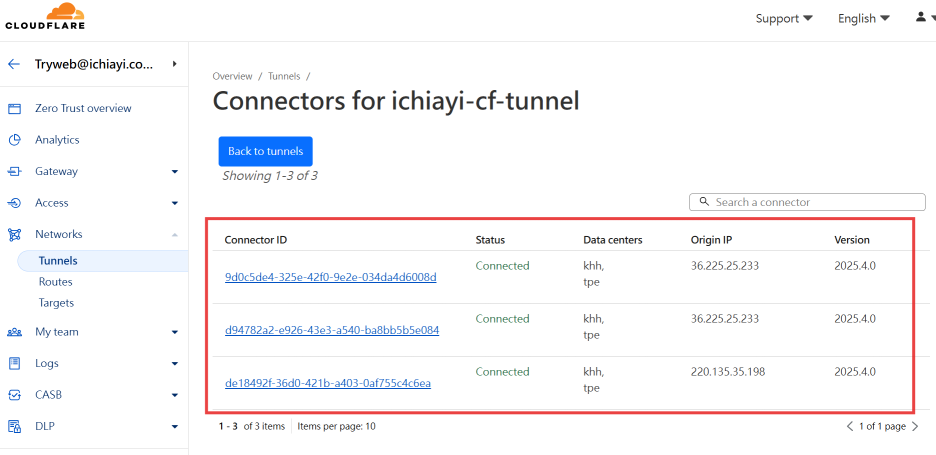The height and width of the screenshot is (455, 936).
Task: Expand the My team menu chevron
Action: (175, 332)
